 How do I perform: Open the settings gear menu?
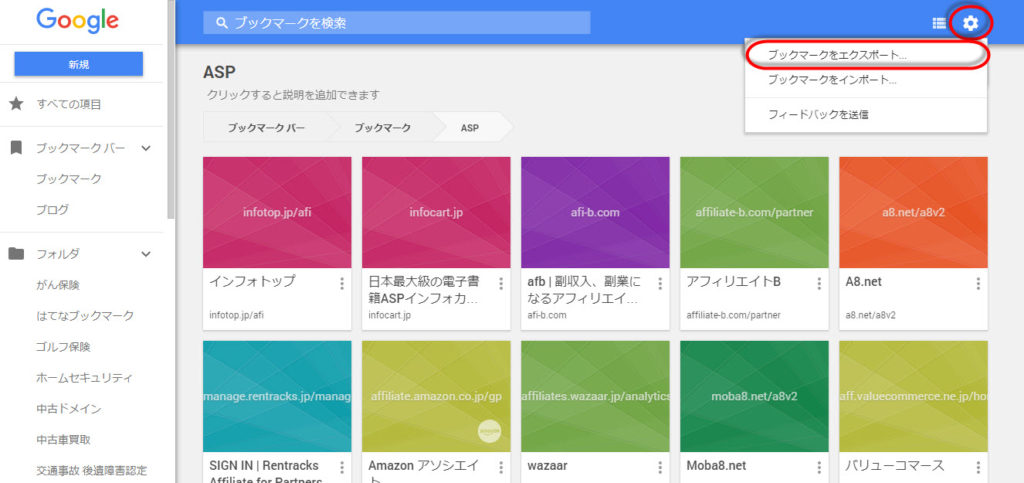pyautogui.click(x=970, y=23)
